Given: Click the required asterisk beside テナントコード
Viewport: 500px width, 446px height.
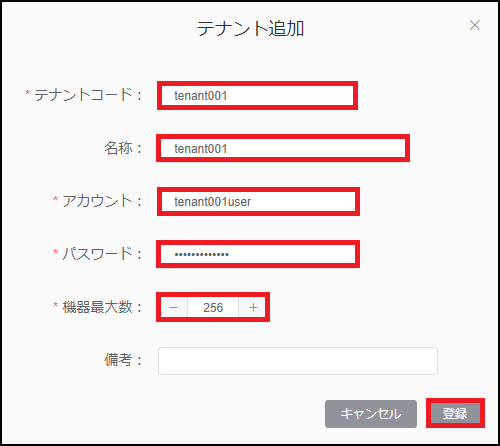Looking at the screenshot, I should 27,93.
